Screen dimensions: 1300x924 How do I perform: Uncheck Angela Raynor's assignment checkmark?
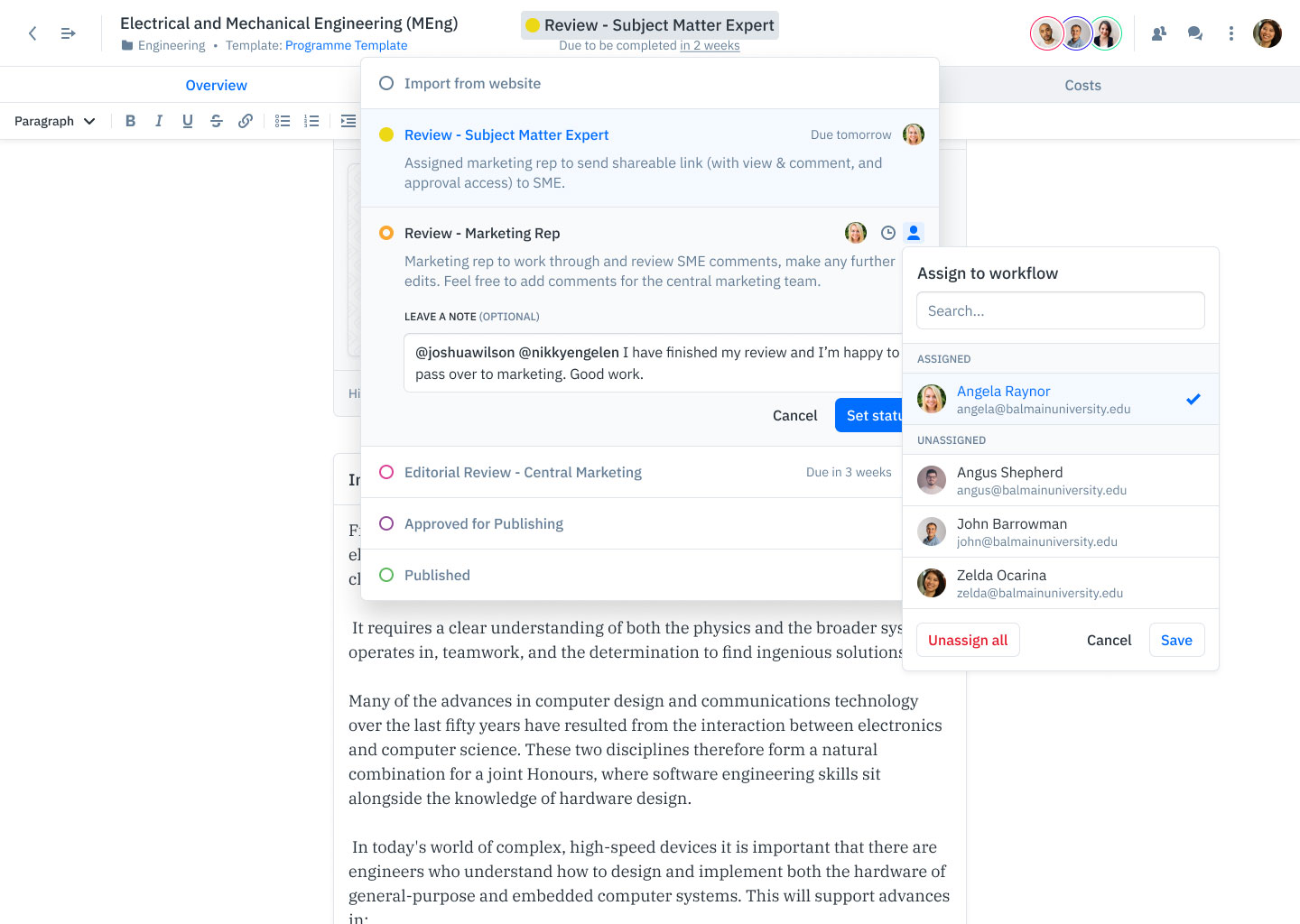(1193, 398)
